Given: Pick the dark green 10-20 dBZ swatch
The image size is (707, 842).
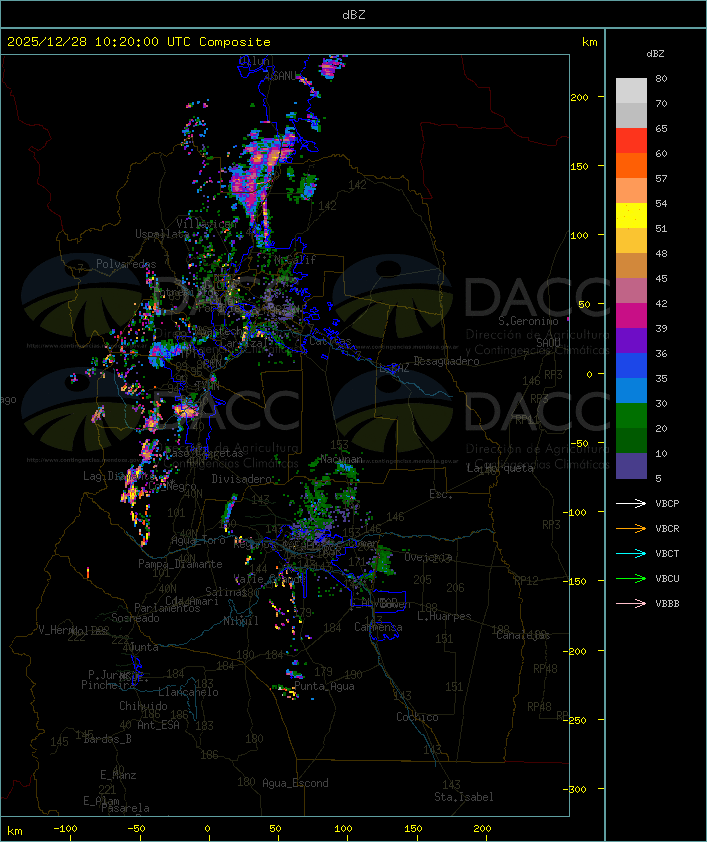Looking at the screenshot, I should [x=631, y=440].
